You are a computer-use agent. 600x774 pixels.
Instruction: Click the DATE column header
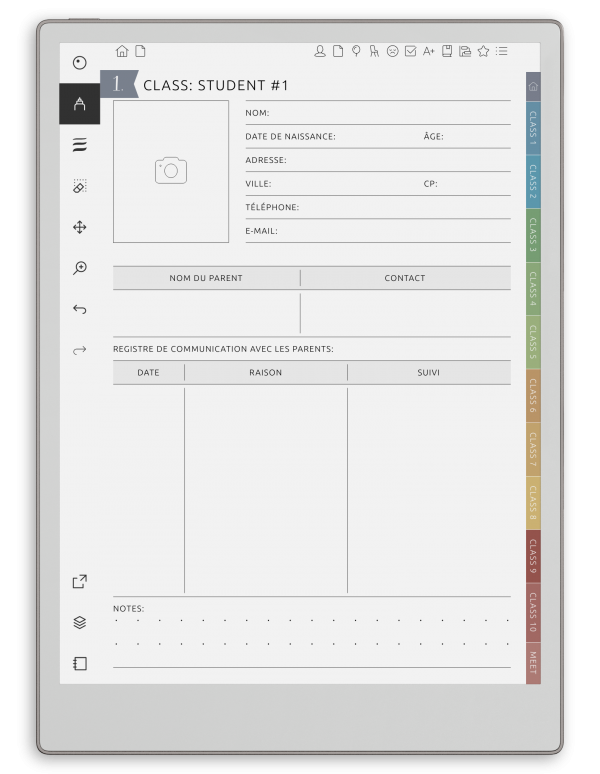coord(149,373)
